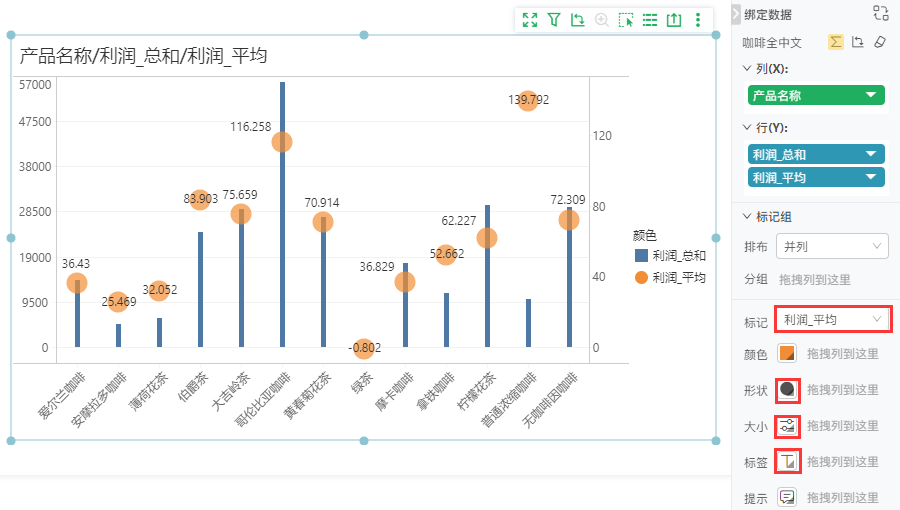Open the 排布 并列 combo box
The height and width of the screenshot is (510, 900).
[x=832, y=247]
